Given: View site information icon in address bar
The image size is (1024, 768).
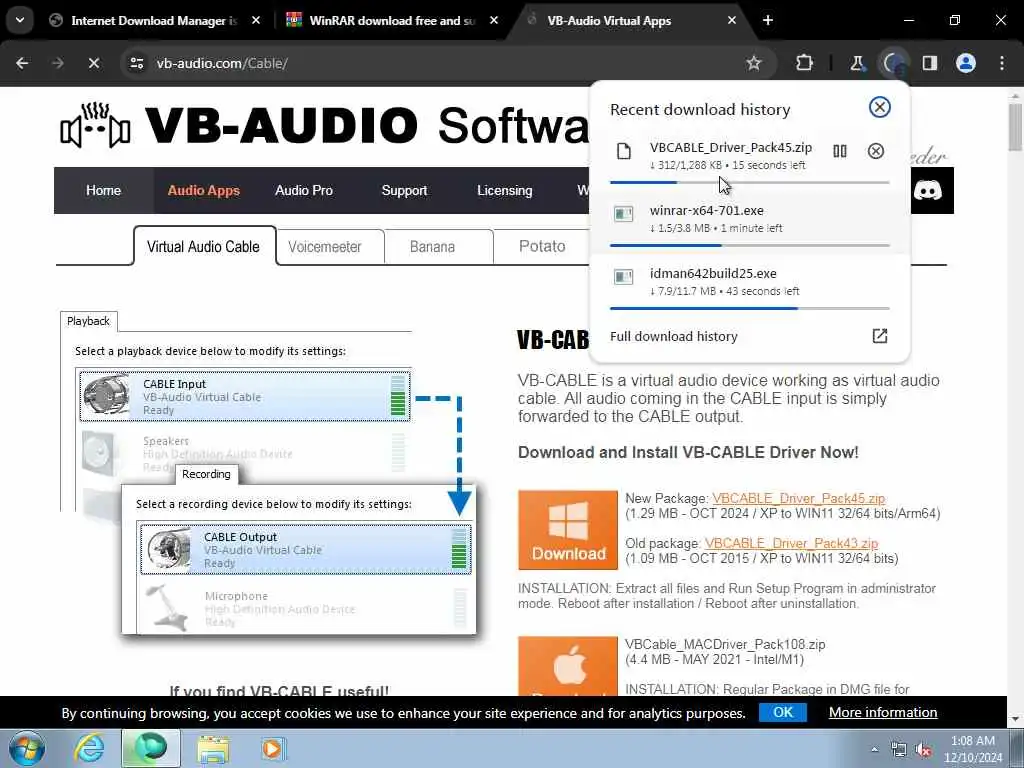Looking at the screenshot, I should [136, 63].
